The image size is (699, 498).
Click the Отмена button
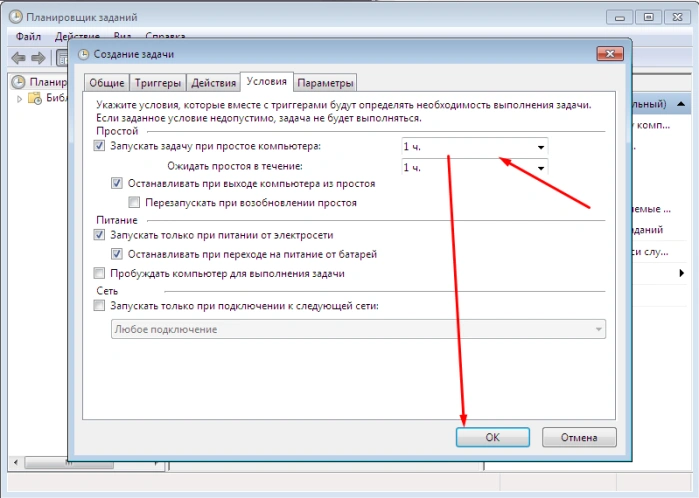(579, 437)
